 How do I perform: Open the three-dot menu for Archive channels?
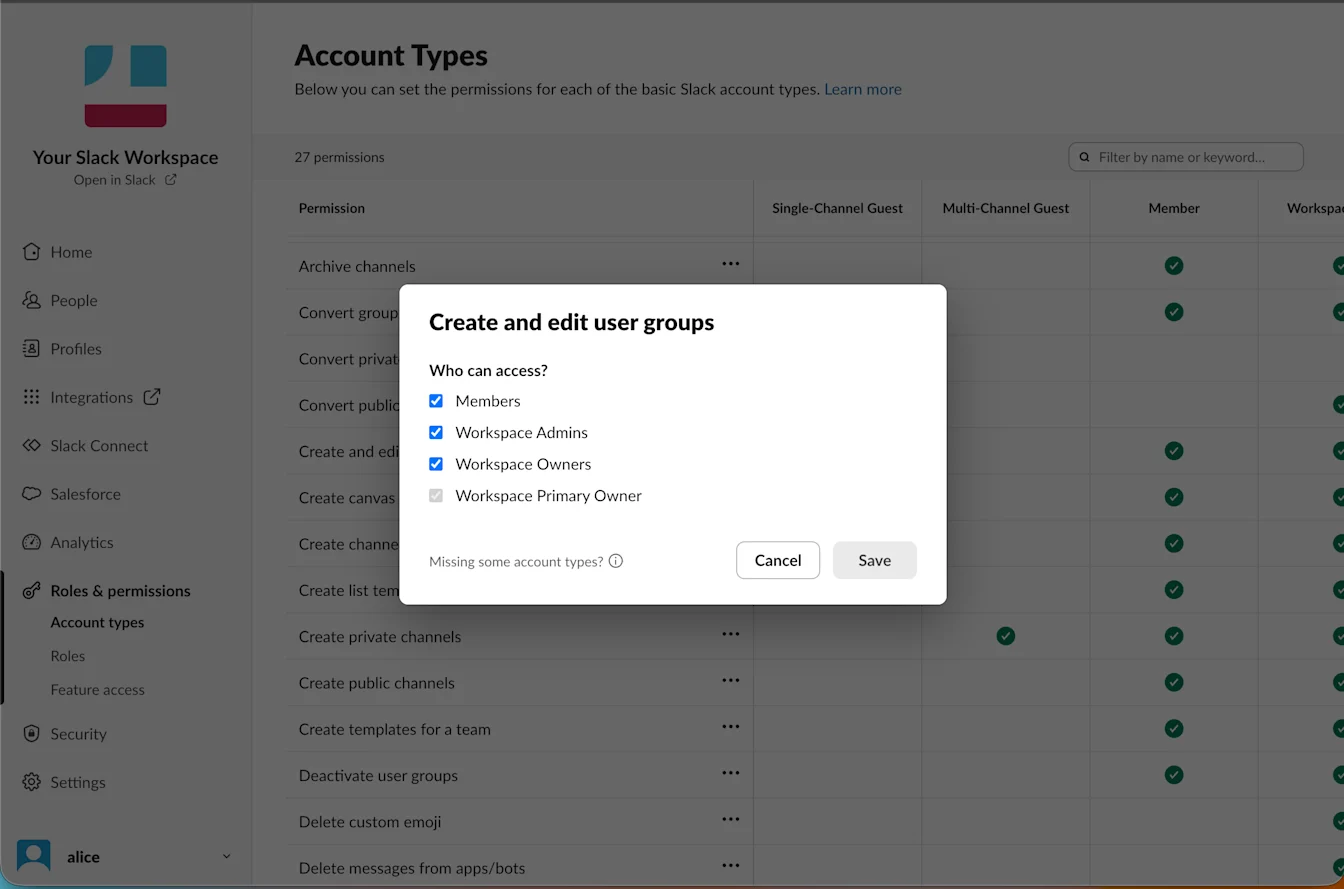[x=731, y=264]
